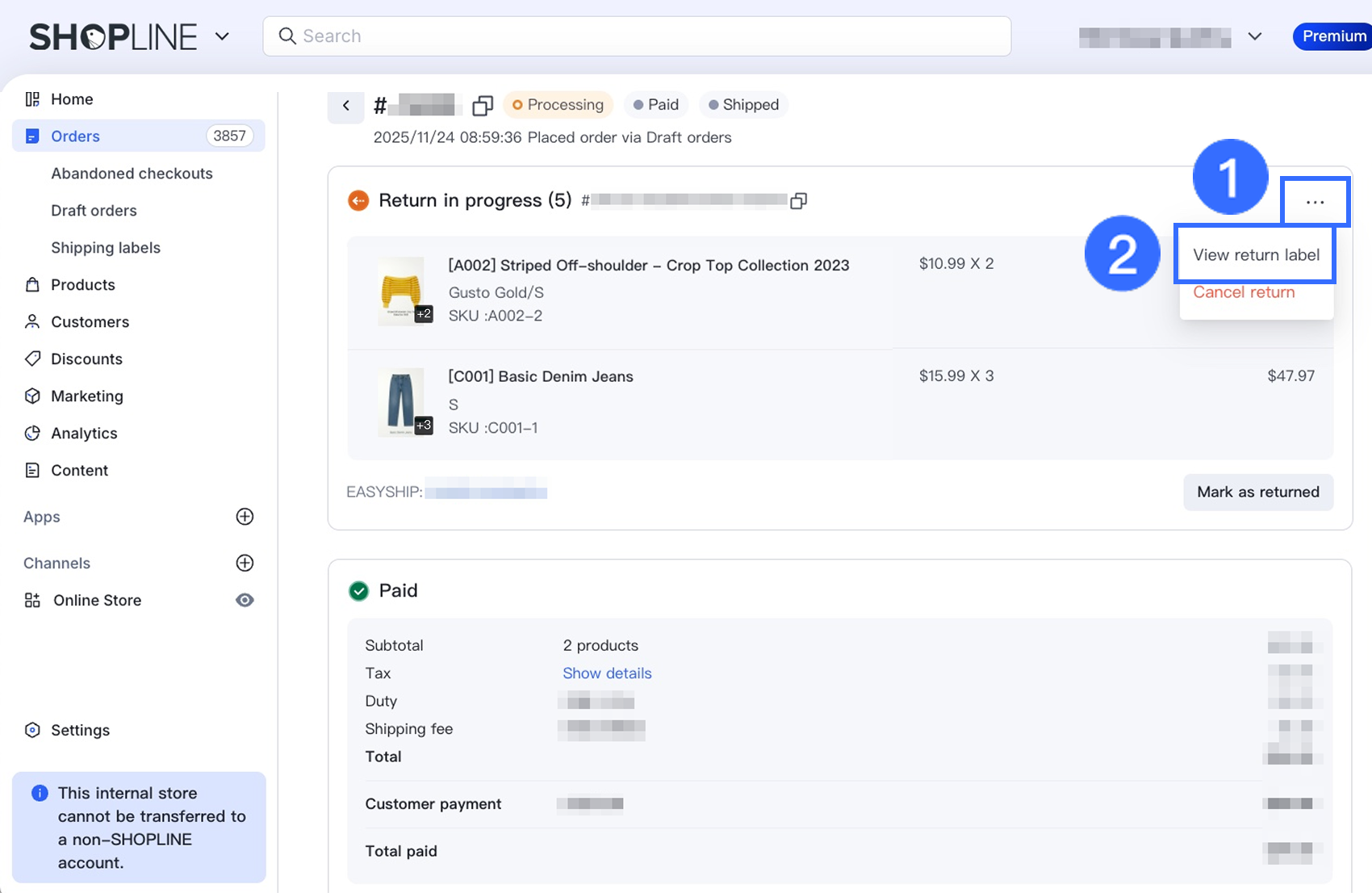Expand the SHOPLINE store switcher dropdown
The width and height of the screenshot is (1372, 893).
222,36
